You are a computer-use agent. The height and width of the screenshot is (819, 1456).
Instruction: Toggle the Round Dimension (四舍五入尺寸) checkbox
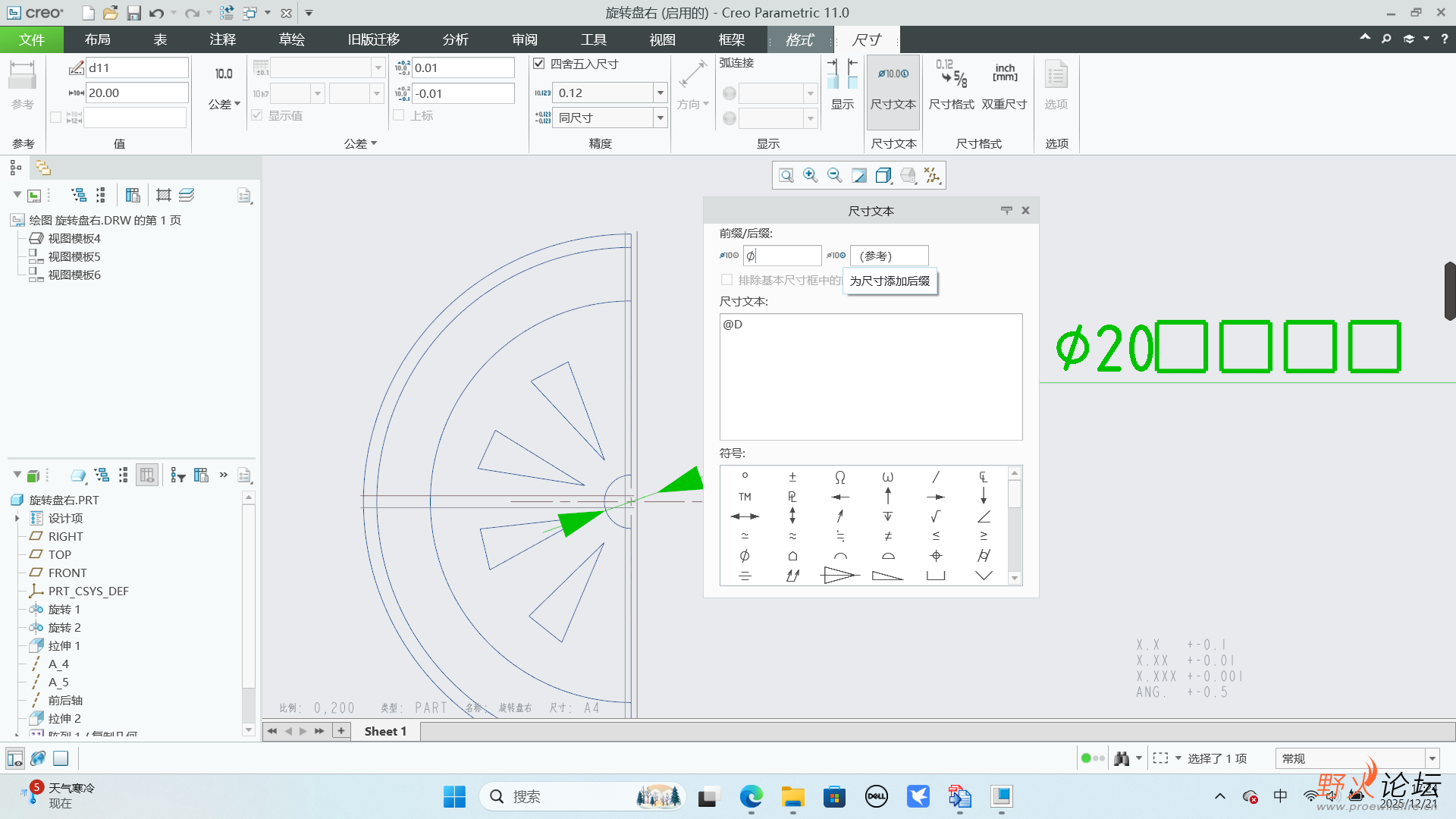tap(539, 64)
